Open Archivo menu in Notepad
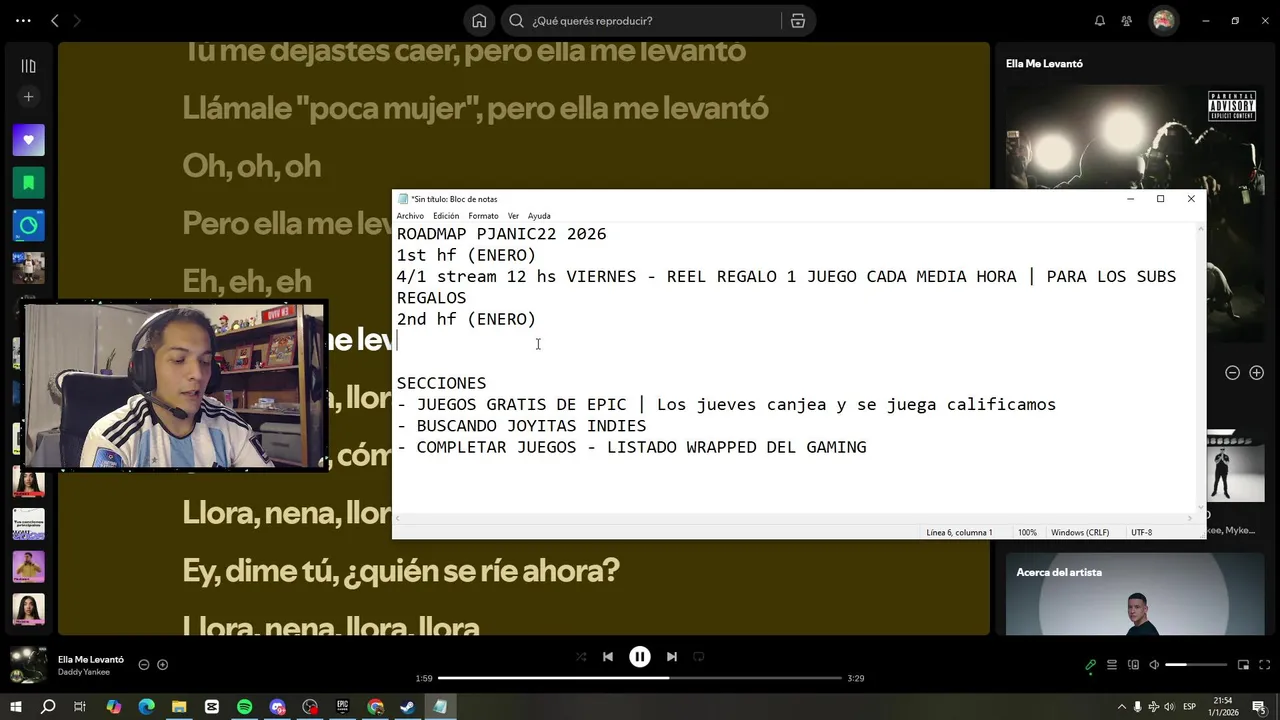The width and height of the screenshot is (1280, 720). point(410,216)
